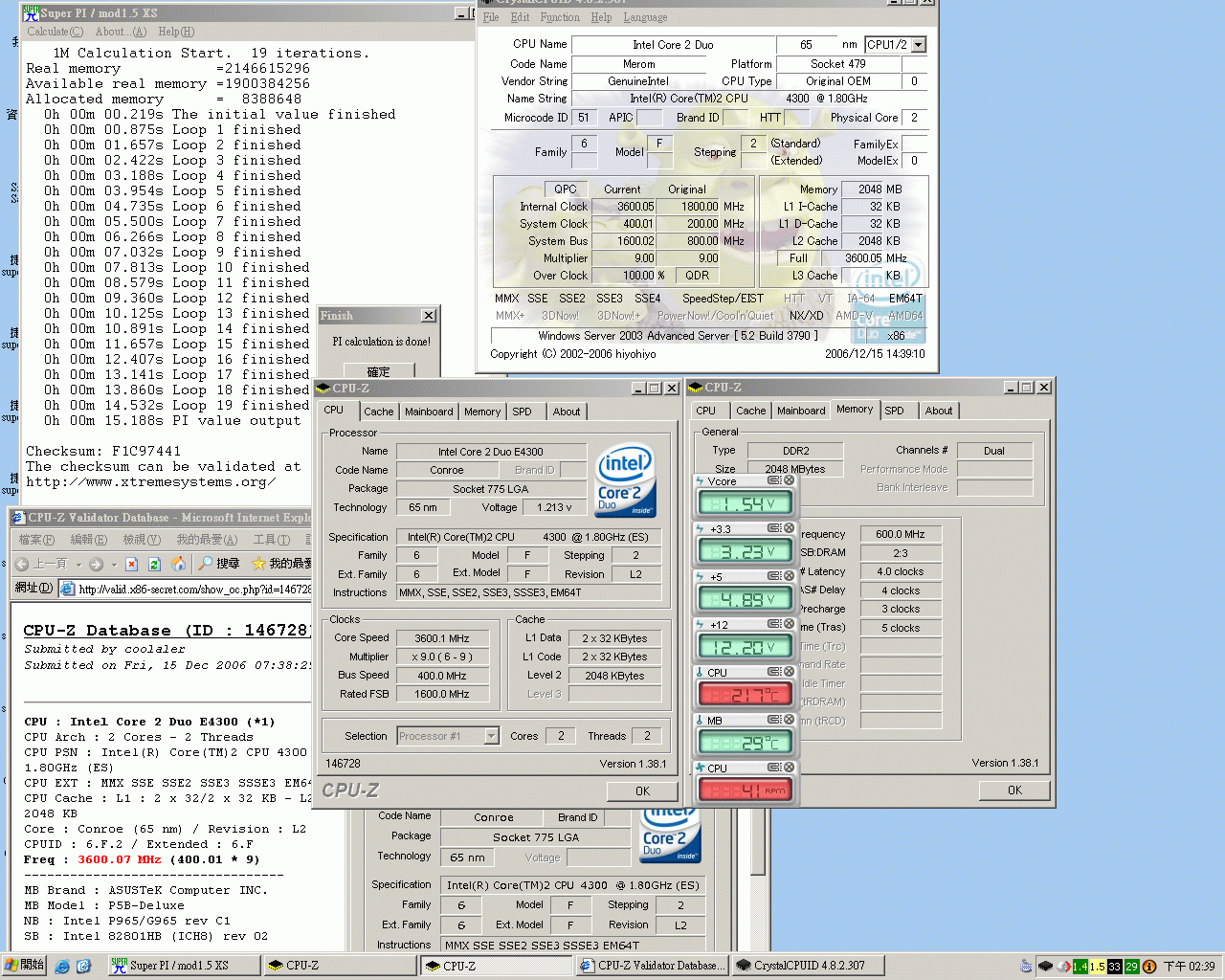Switch to Mainboard tab in left CPU-Z window
Viewport: 1225px width, 980px height.
click(429, 412)
